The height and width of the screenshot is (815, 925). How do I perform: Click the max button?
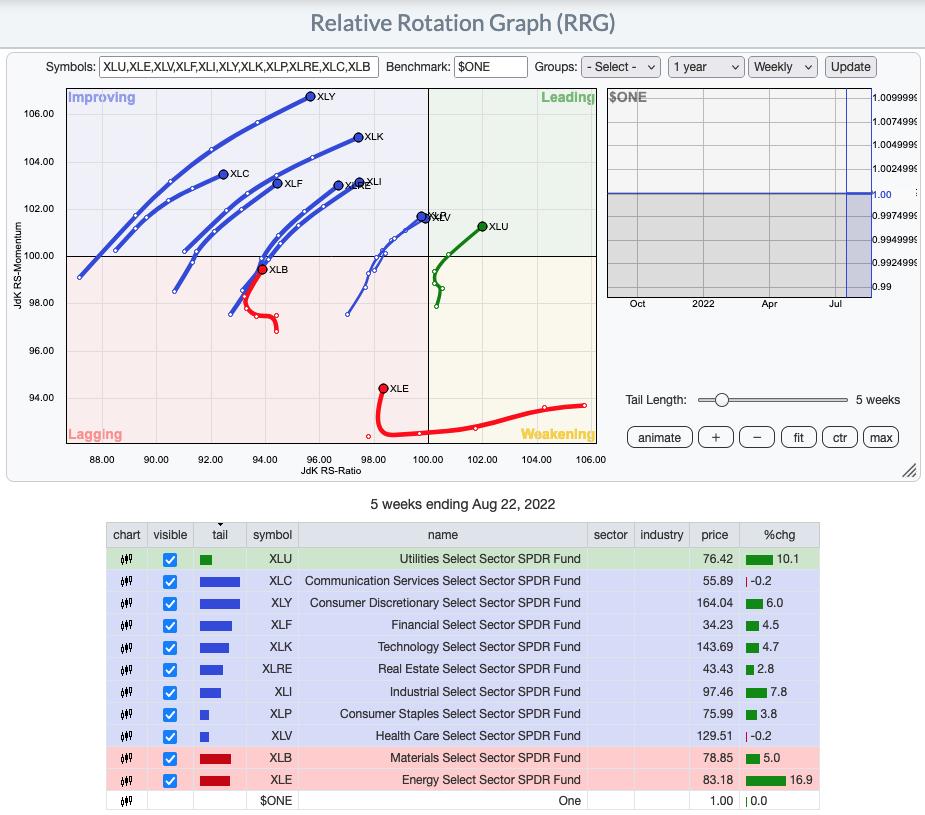881,438
